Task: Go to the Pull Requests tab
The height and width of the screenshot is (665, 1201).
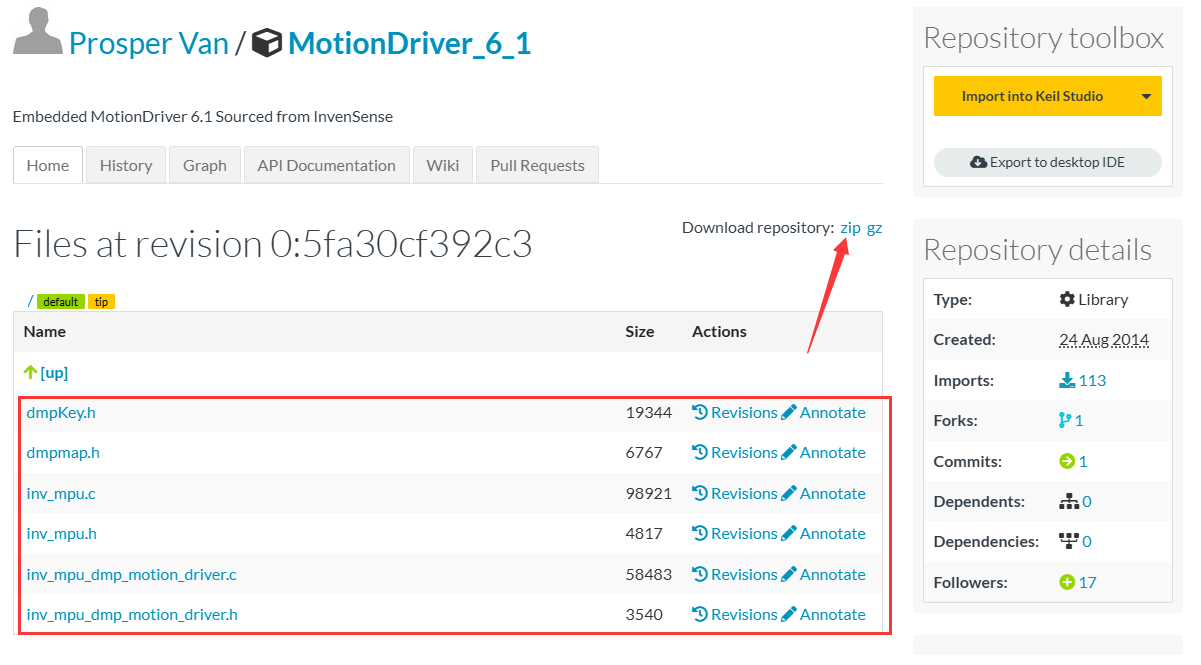Action: (537, 166)
